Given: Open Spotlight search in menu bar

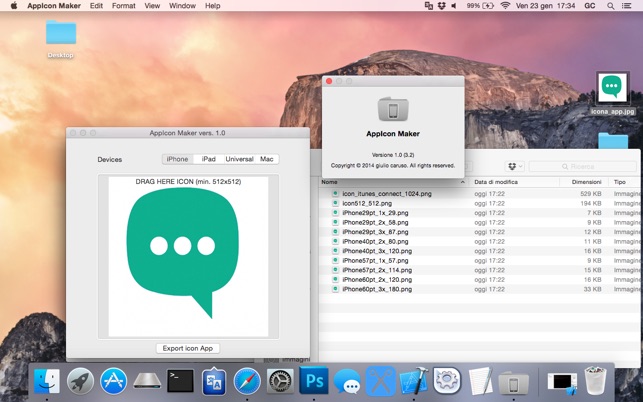Looking at the screenshot, I should [611, 6].
